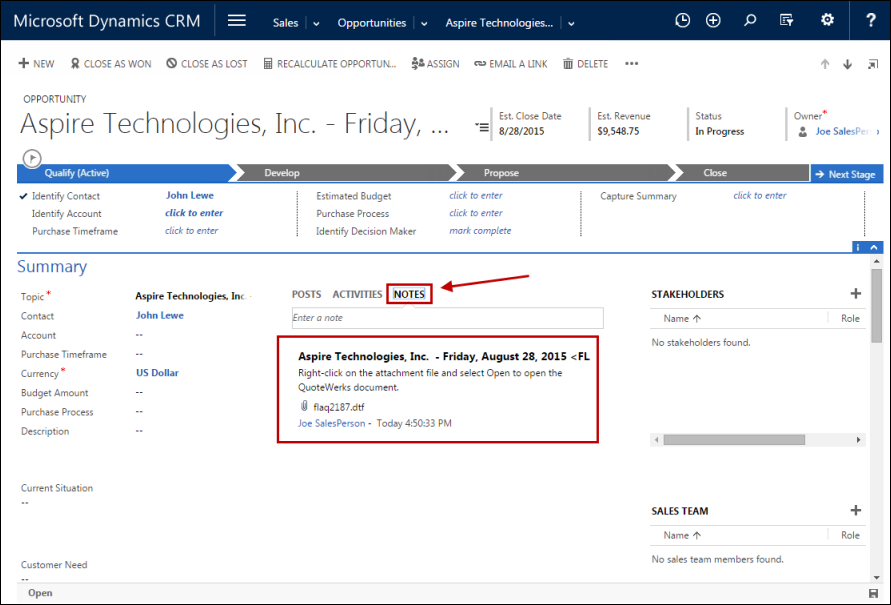Screen dimensions: 891x605
Task: Mark complete the Identify Decision Maker step
Action: click(x=480, y=231)
